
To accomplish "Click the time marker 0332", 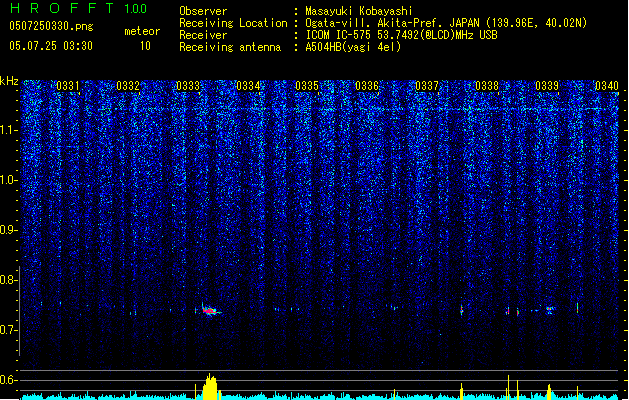I will click(128, 86).
